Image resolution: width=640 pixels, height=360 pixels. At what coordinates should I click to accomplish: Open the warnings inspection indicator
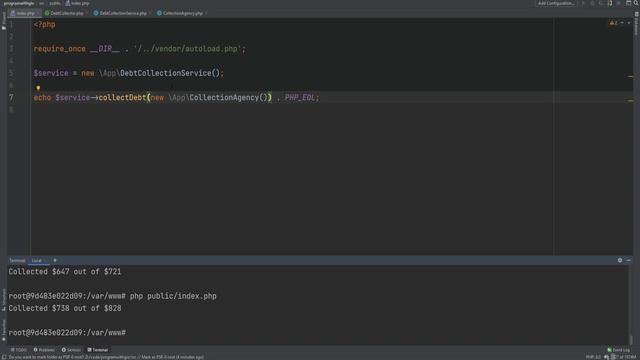[613, 23]
